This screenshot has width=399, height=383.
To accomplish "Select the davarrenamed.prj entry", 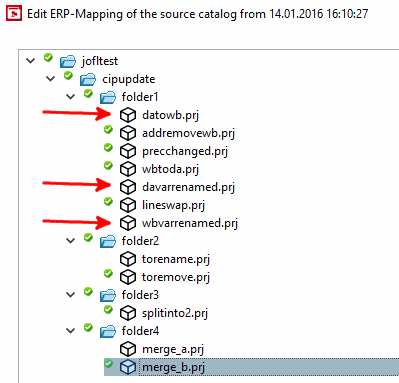I will point(188,187).
